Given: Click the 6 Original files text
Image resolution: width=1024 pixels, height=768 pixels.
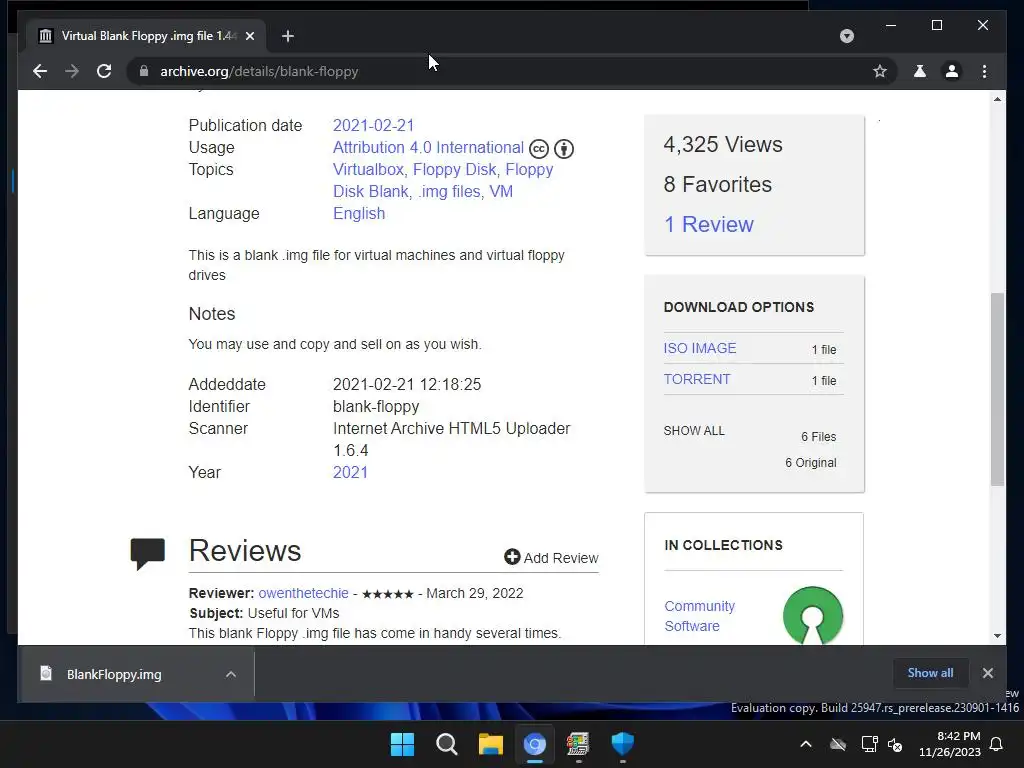Looking at the screenshot, I should (810, 462).
